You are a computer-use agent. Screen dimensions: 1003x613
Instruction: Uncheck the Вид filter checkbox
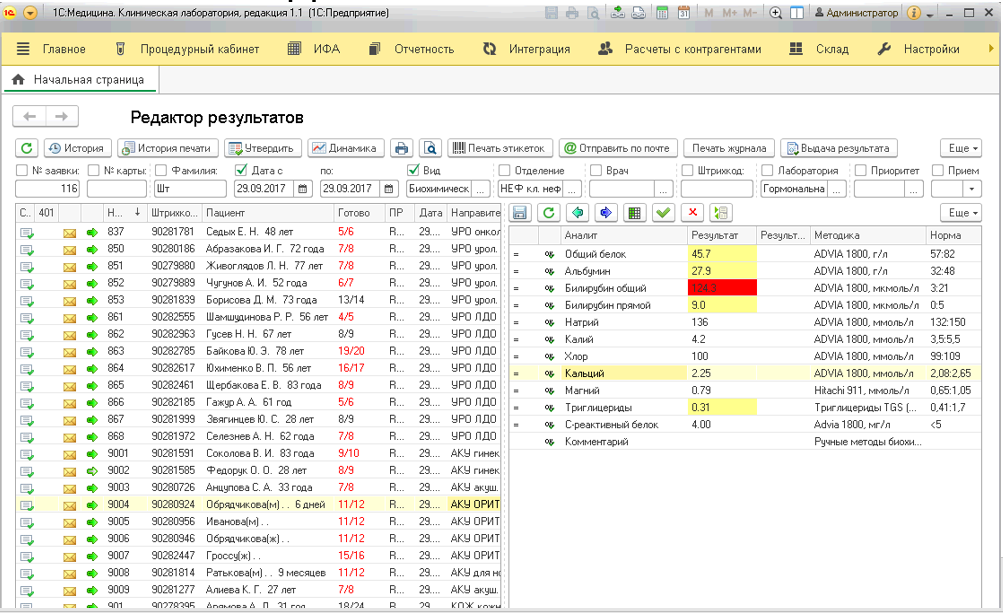(413, 170)
